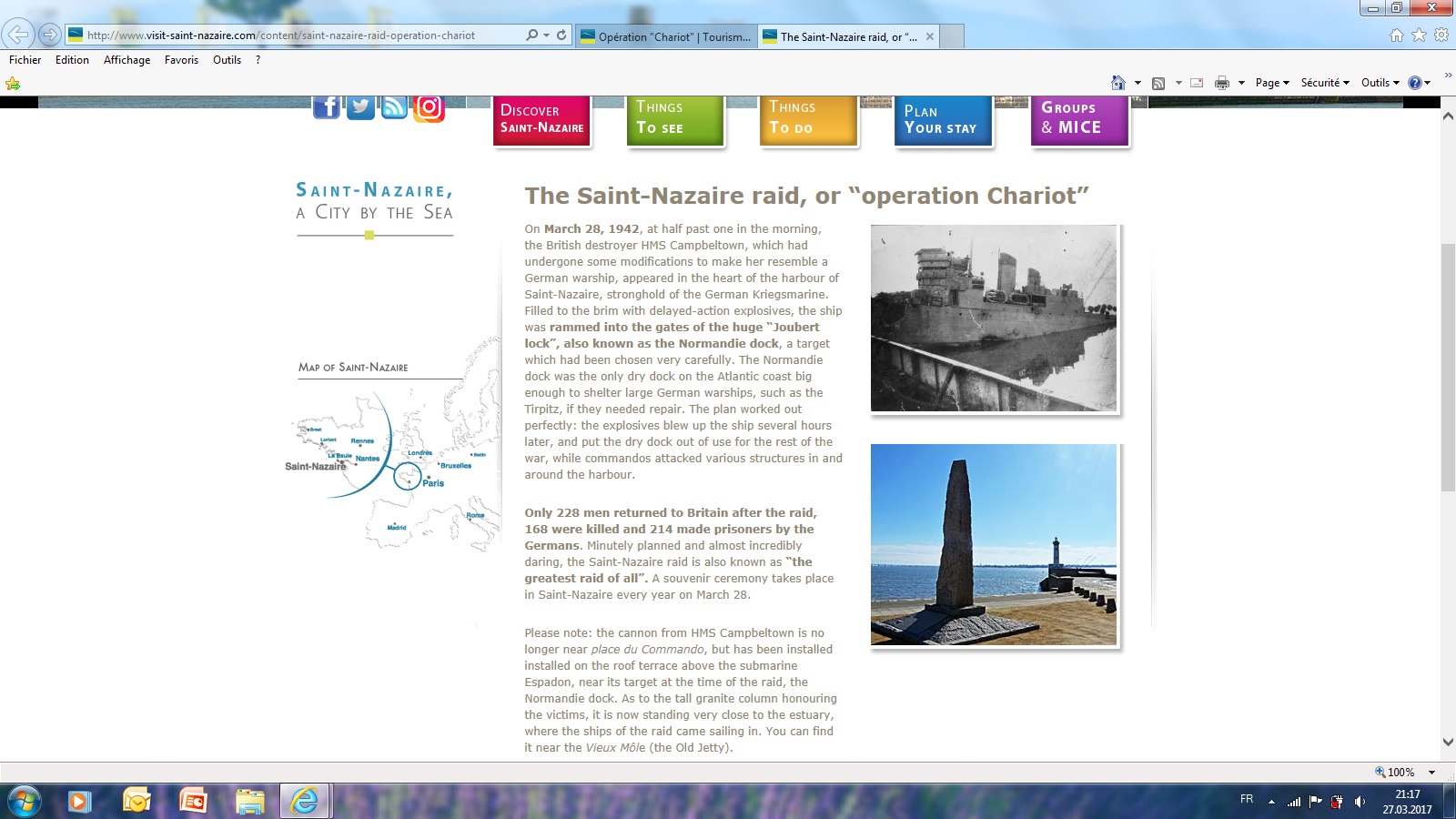Open the ? help menu
Image resolution: width=1456 pixels, height=819 pixels.
pos(258,60)
